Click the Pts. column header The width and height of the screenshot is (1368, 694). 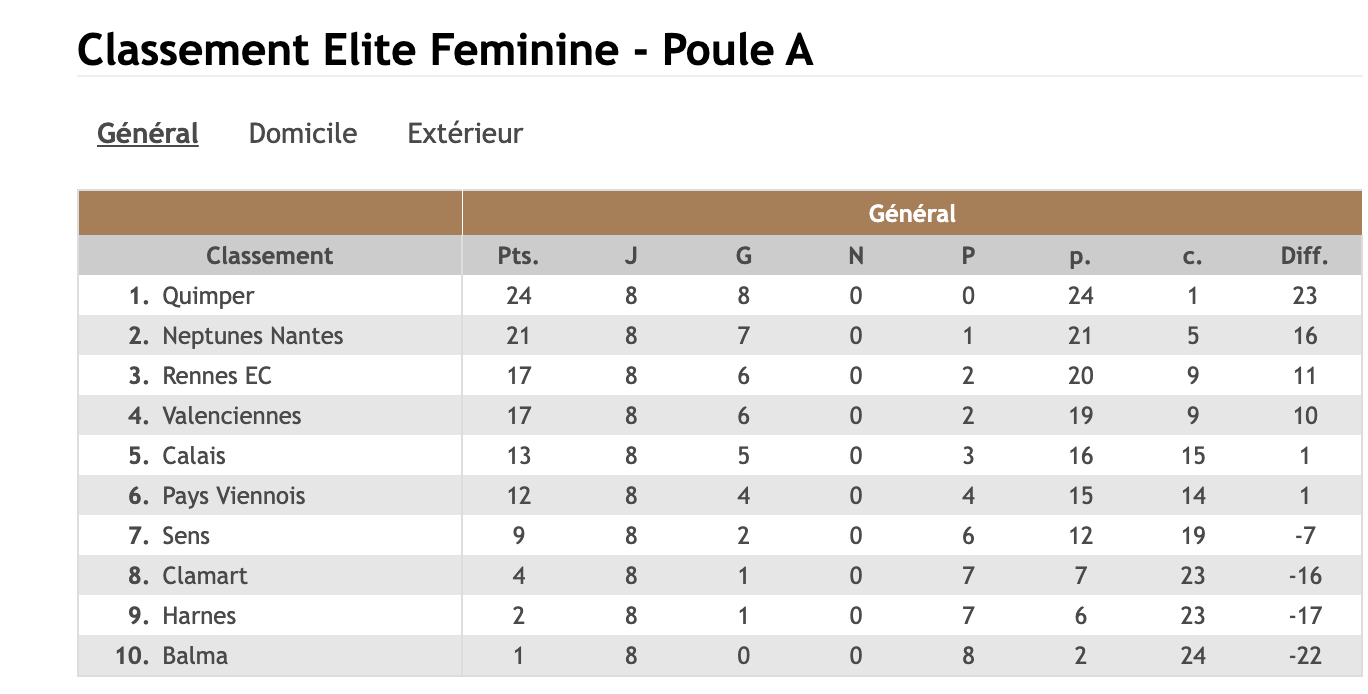(x=518, y=256)
